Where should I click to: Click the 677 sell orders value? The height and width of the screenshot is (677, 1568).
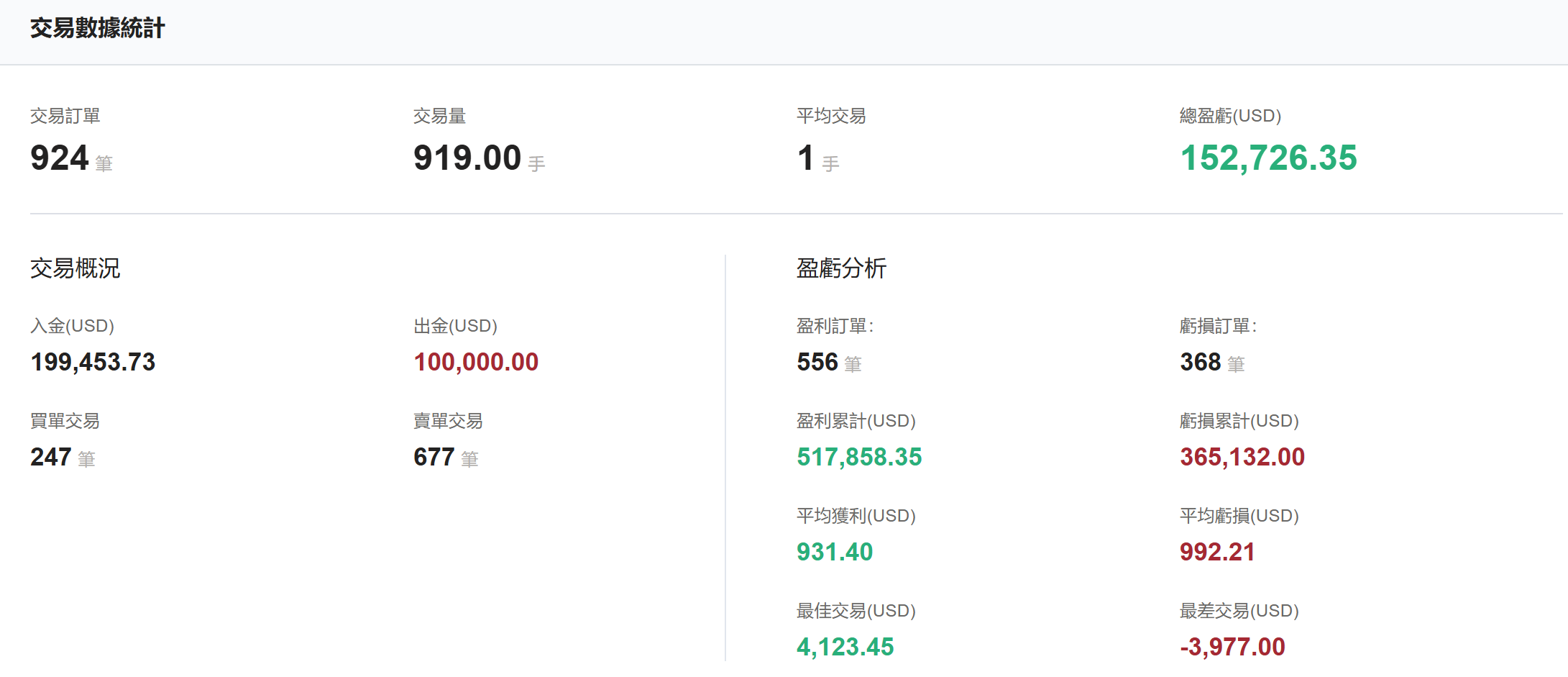tap(434, 457)
